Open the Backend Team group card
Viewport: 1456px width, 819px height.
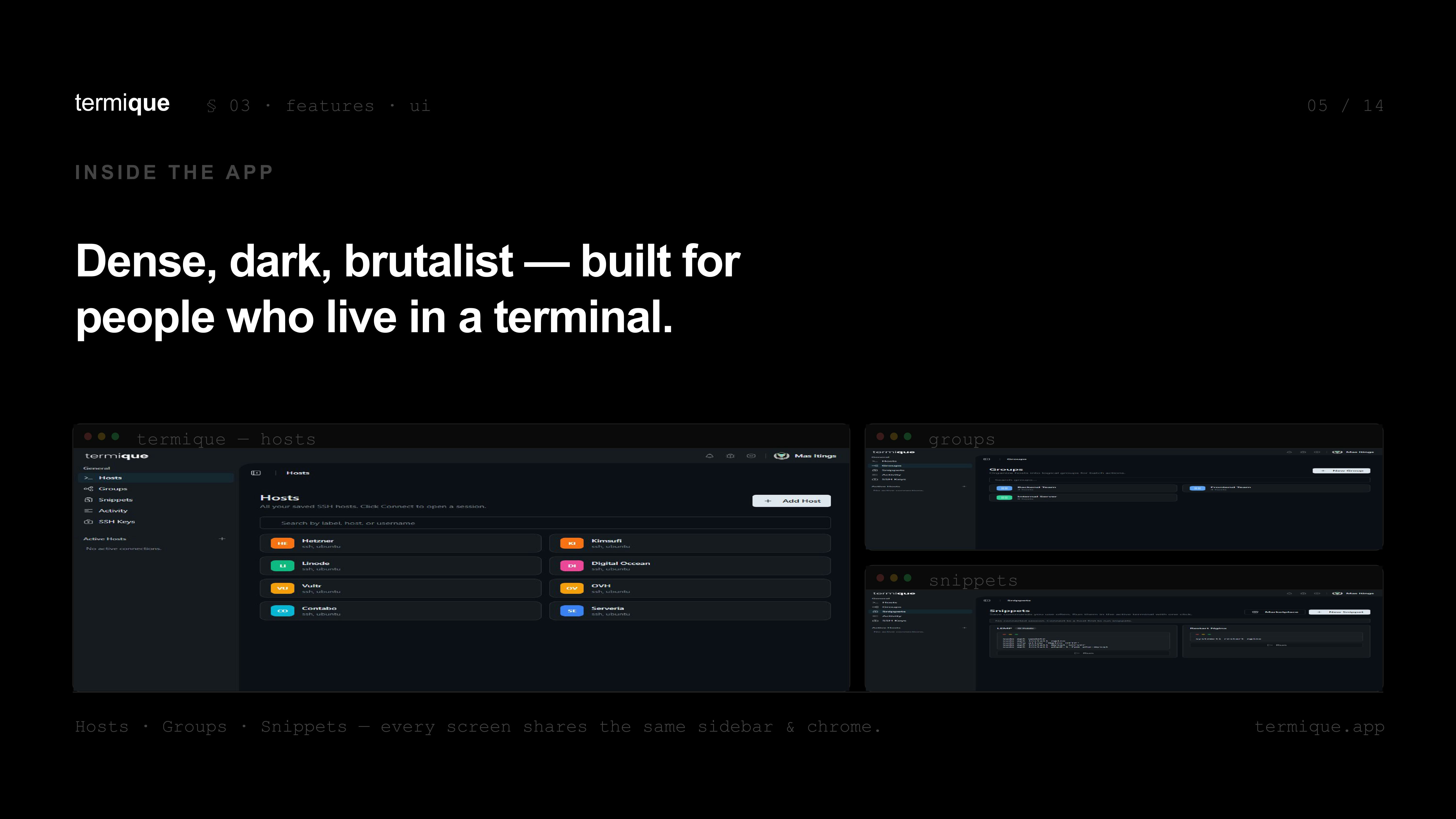tap(1084, 488)
